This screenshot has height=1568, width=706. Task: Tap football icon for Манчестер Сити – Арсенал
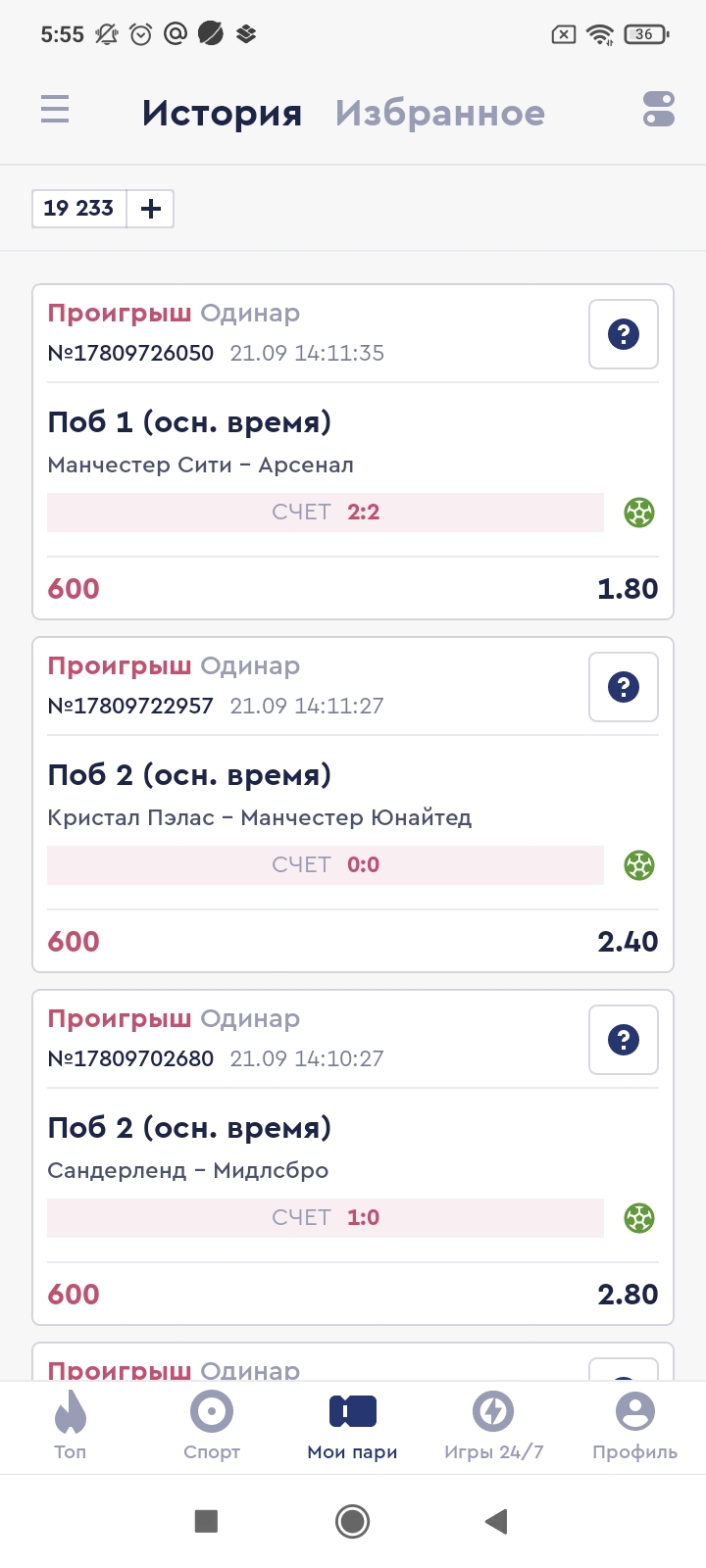639,513
